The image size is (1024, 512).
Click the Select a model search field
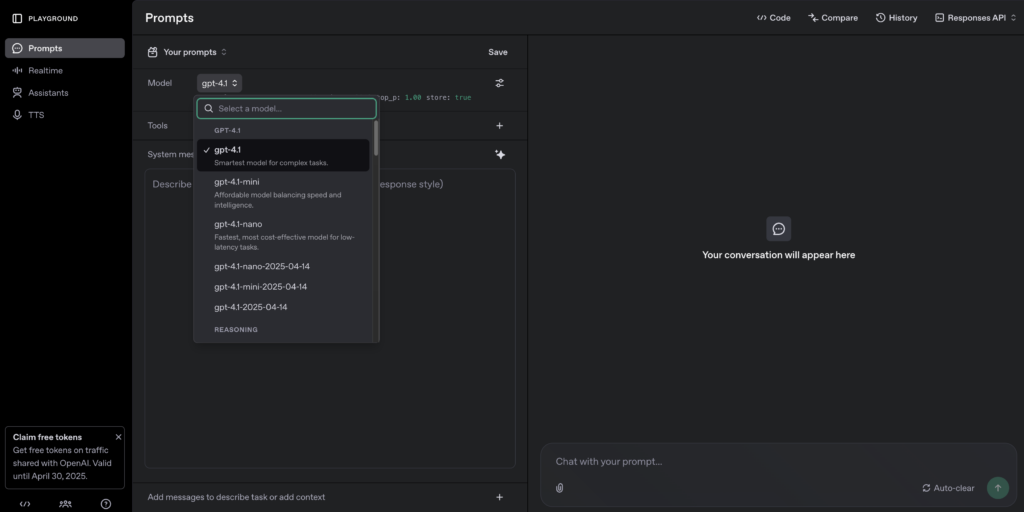click(287, 108)
